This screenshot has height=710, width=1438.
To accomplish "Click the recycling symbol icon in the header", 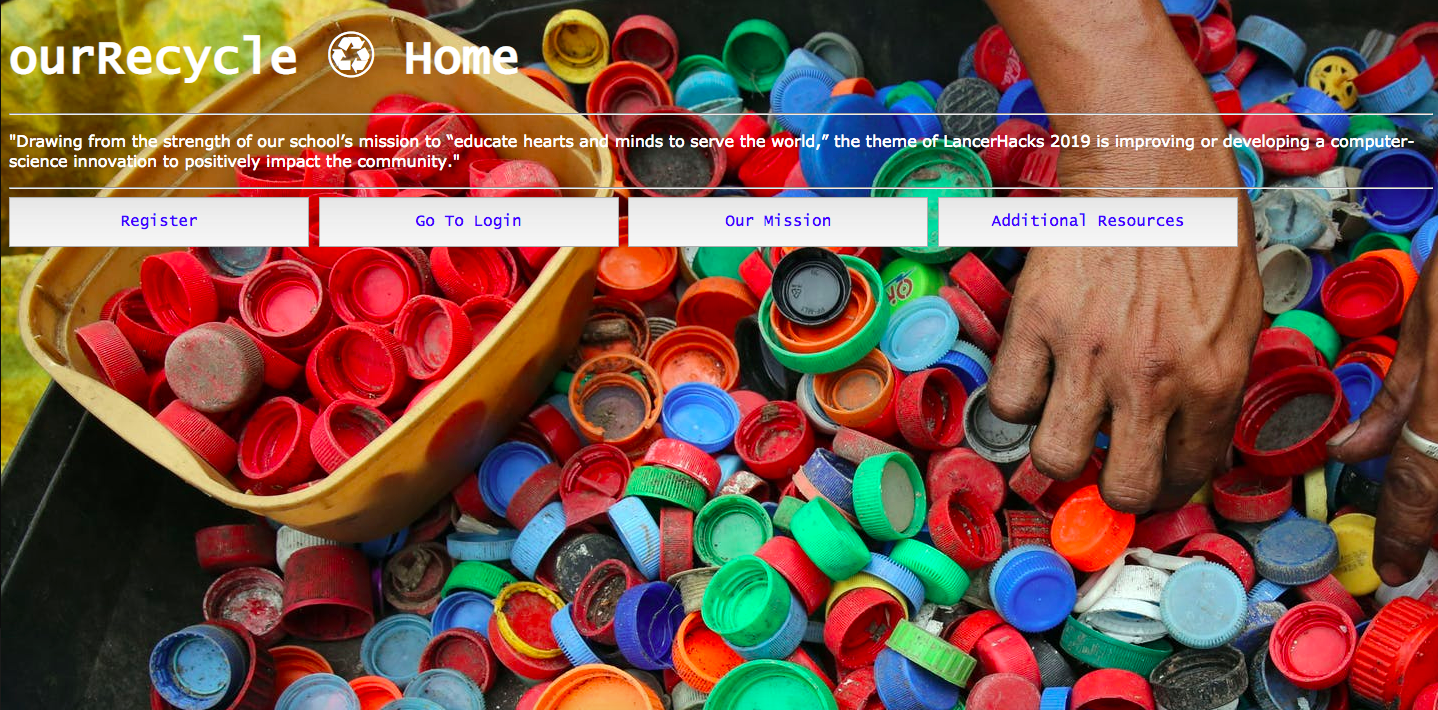I will click(351, 55).
